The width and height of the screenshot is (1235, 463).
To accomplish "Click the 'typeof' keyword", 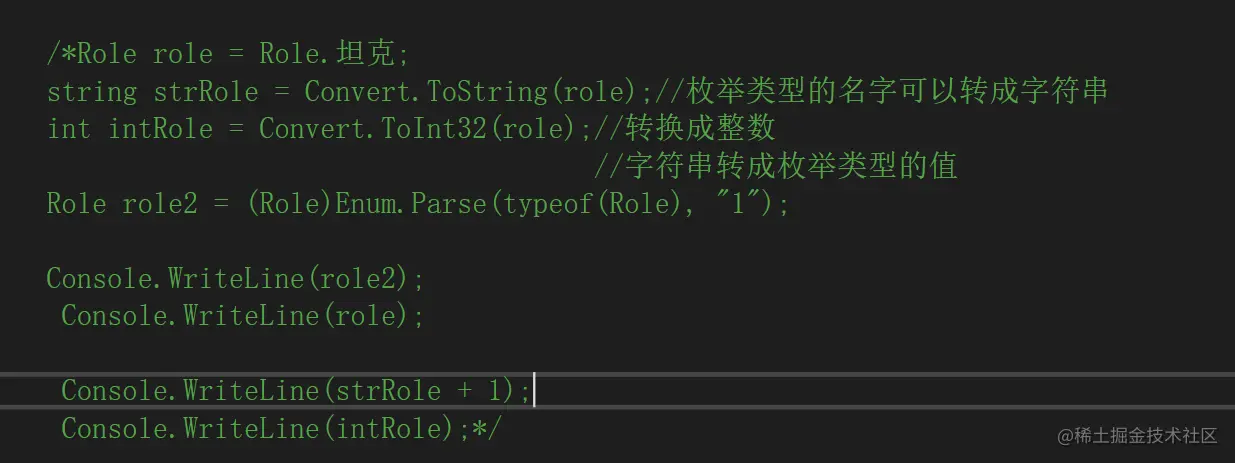I will point(549,204).
